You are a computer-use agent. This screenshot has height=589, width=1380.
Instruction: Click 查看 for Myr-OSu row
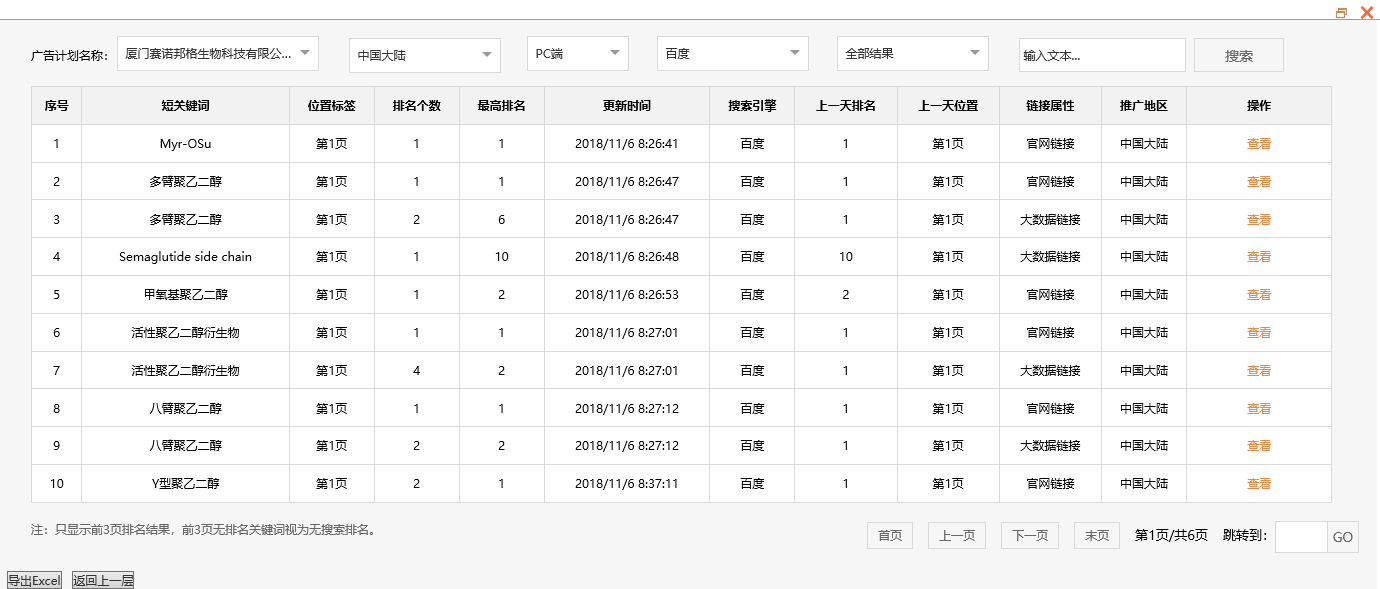tap(1259, 143)
